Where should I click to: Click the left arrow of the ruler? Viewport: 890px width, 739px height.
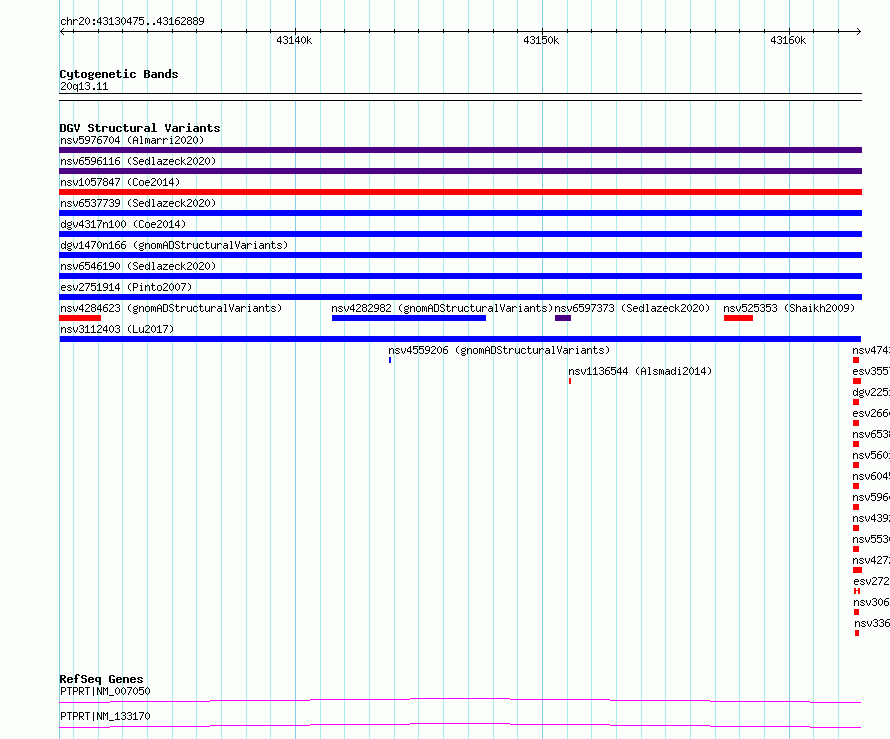[x=62, y=31]
